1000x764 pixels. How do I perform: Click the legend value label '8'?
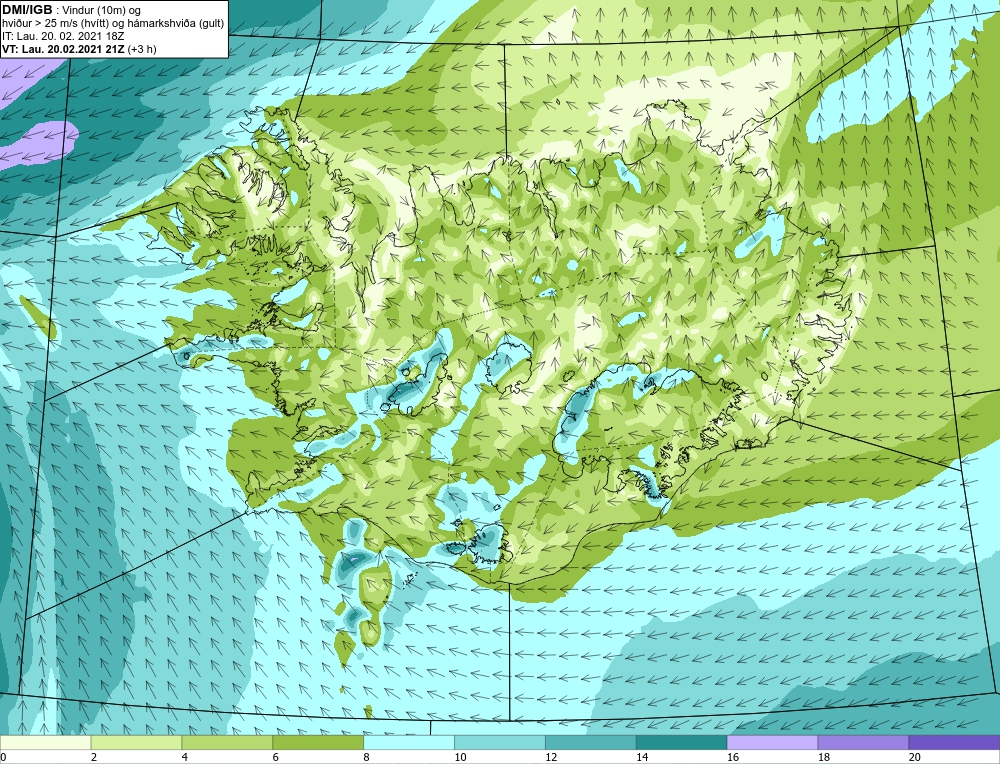coord(367,758)
